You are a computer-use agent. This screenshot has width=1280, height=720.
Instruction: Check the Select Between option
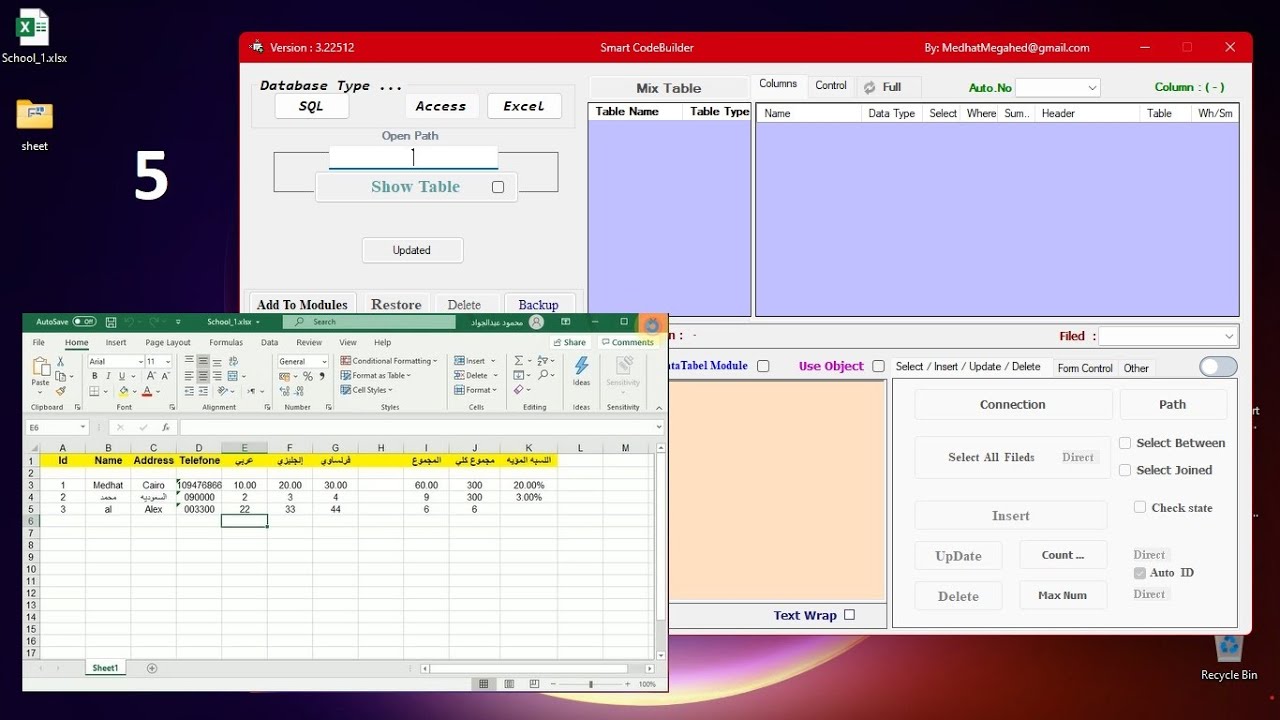[1125, 443]
